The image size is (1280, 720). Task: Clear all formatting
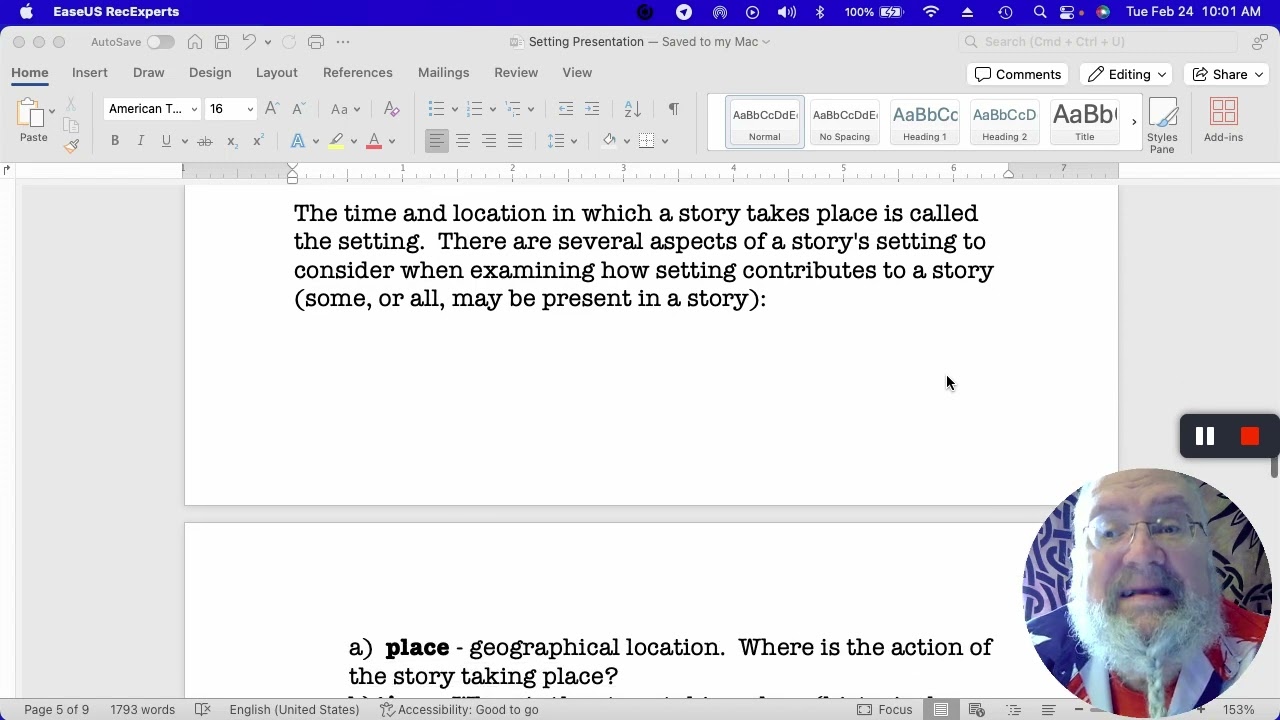point(392,109)
